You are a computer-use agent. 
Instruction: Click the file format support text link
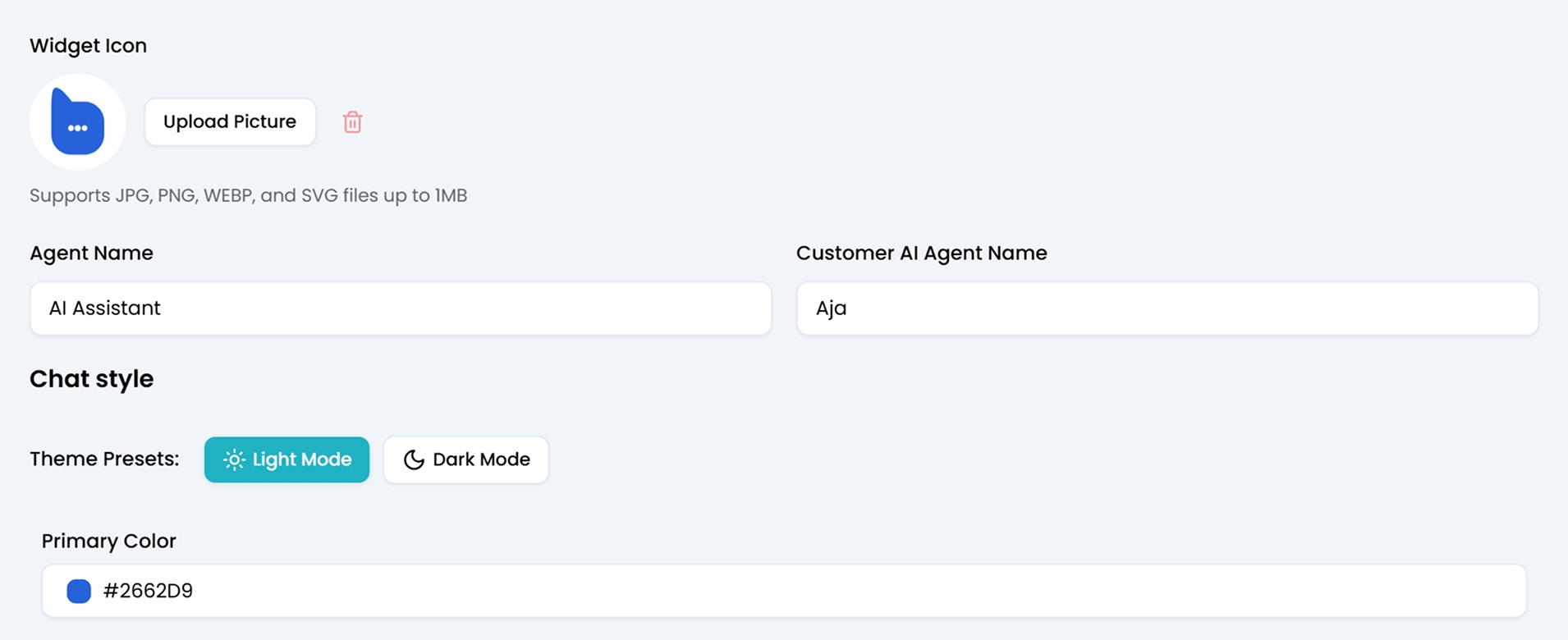click(x=248, y=195)
